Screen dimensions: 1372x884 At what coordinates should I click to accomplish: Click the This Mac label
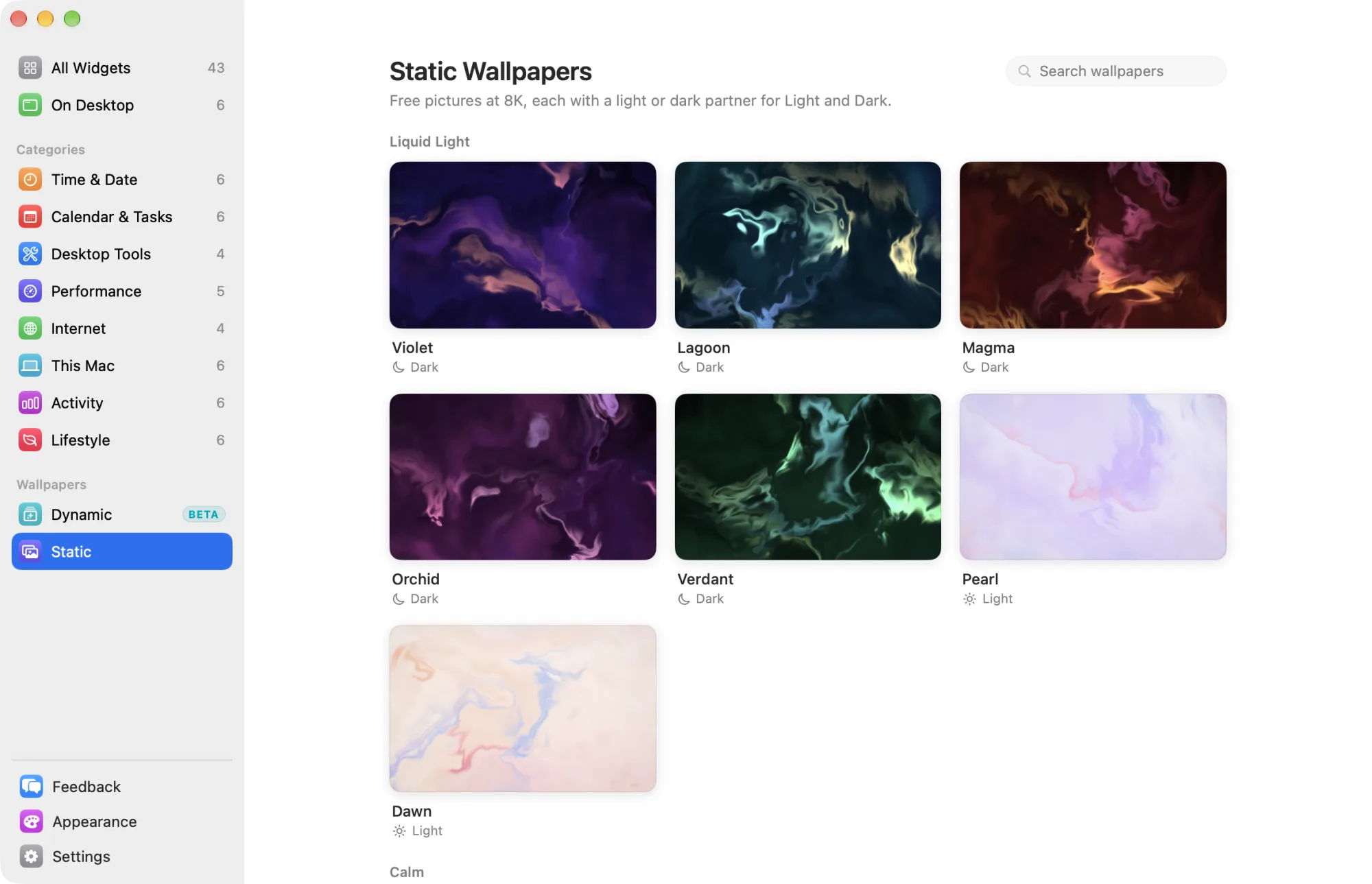coord(82,366)
